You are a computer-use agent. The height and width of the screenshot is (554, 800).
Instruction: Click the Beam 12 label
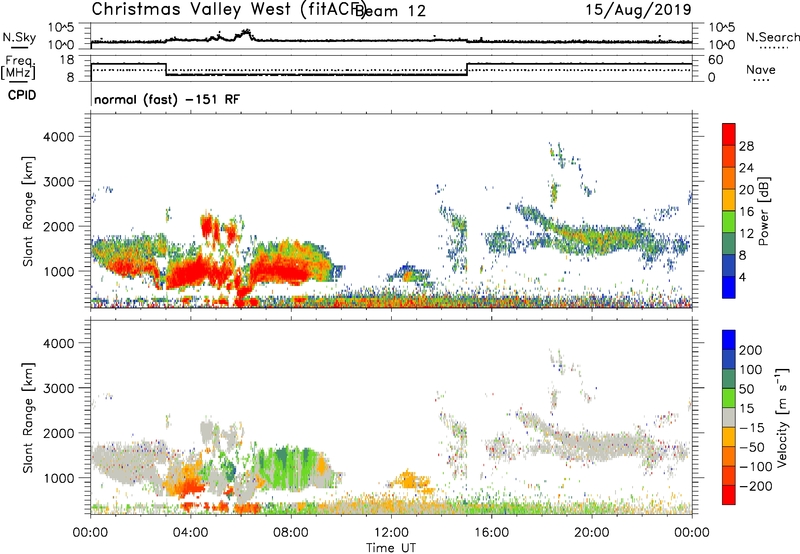pyautogui.click(x=391, y=11)
